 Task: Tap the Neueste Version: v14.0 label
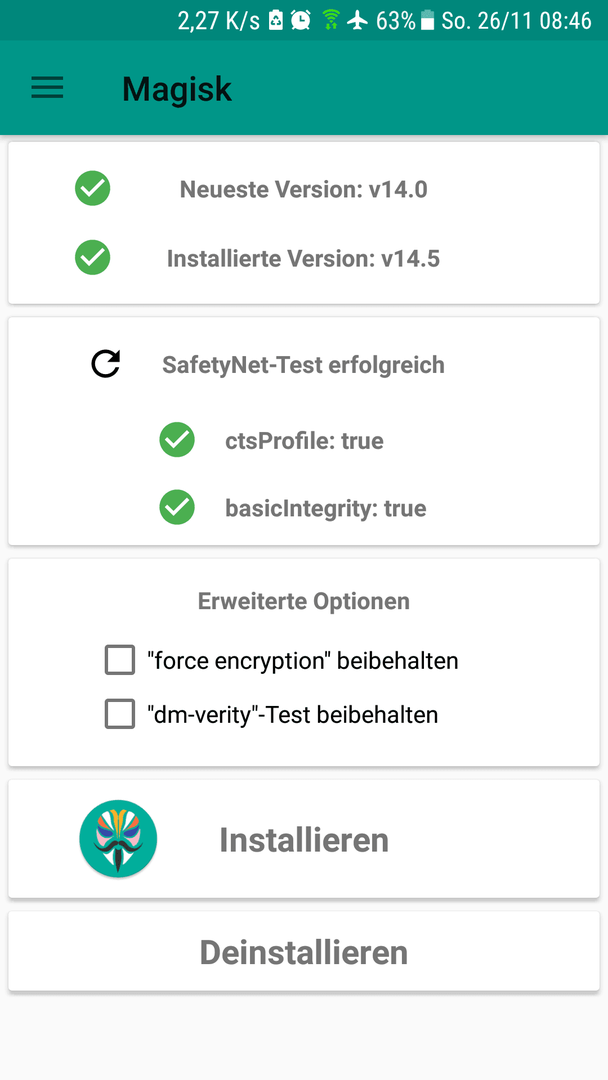[304, 189]
